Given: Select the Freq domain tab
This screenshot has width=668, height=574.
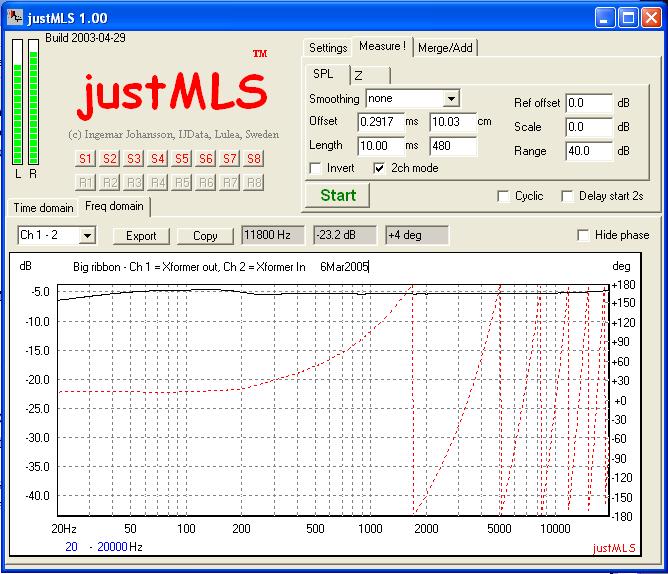Looking at the screenshot, I should tap(114, 206).
